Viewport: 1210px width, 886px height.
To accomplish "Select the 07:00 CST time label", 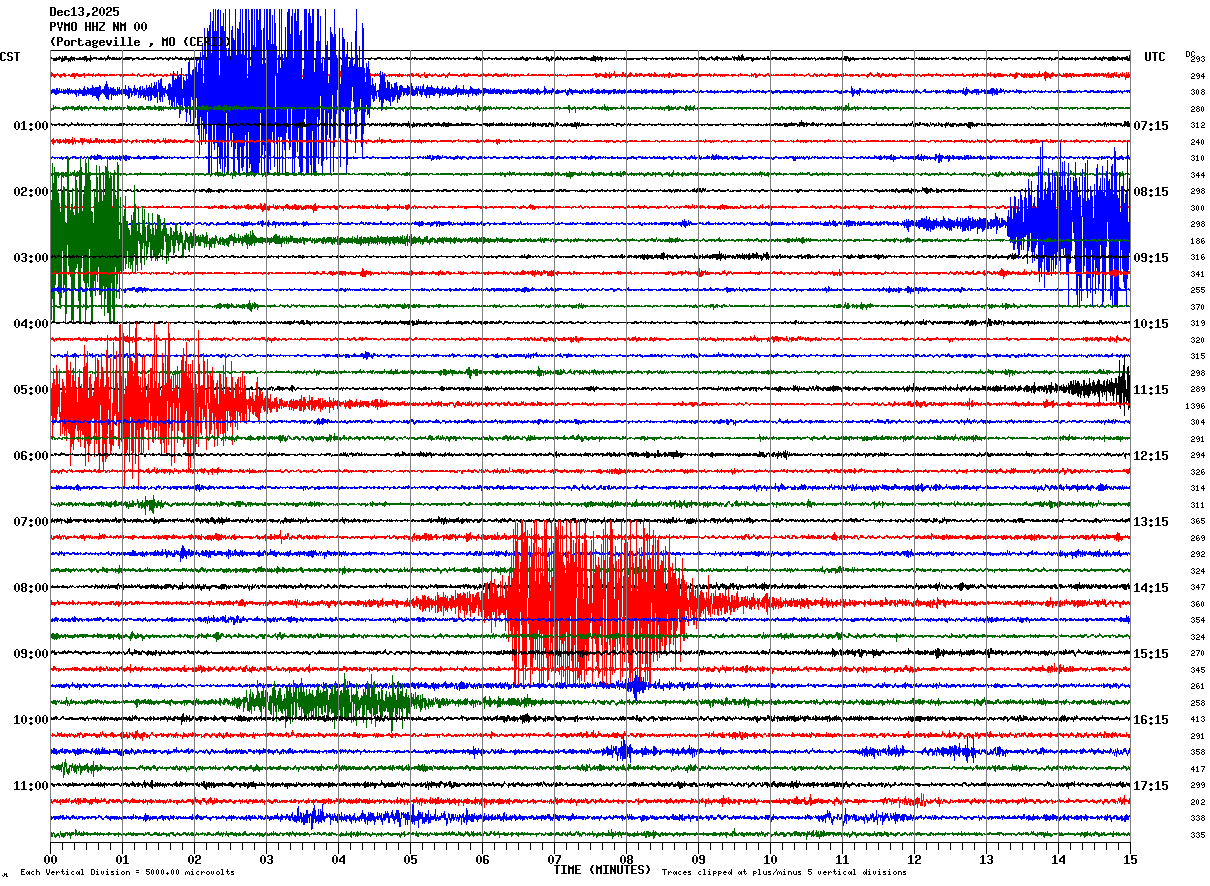I will point(31,522).
